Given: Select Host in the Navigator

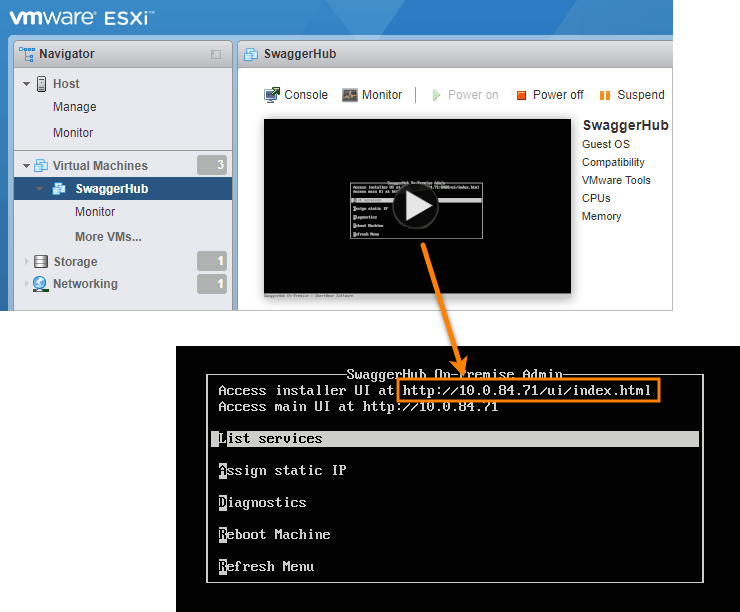Looking at the screenshot, I should (x=66, y=84).
